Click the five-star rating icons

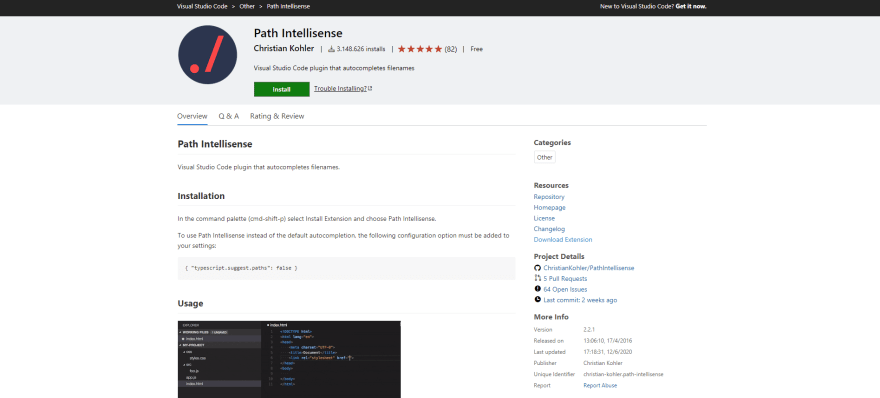420,49
